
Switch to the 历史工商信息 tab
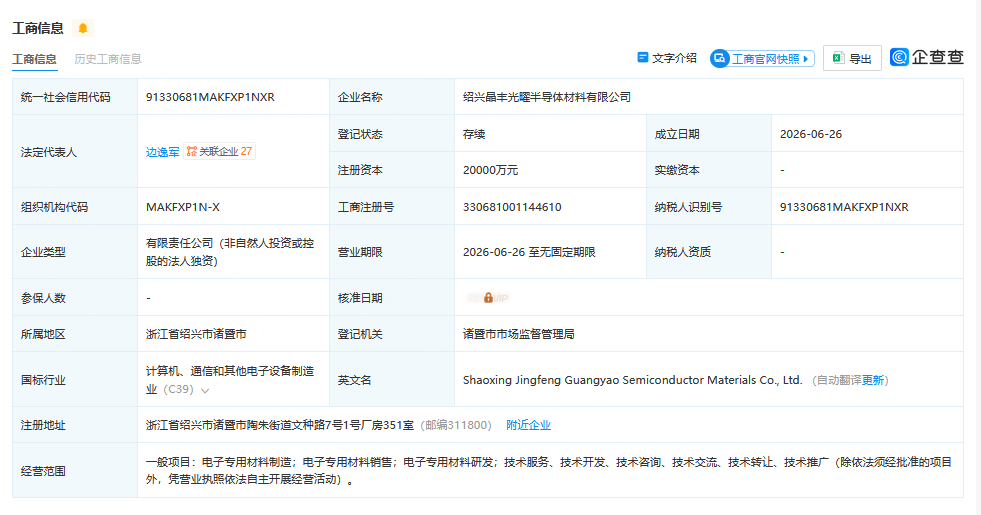[108, 59]
